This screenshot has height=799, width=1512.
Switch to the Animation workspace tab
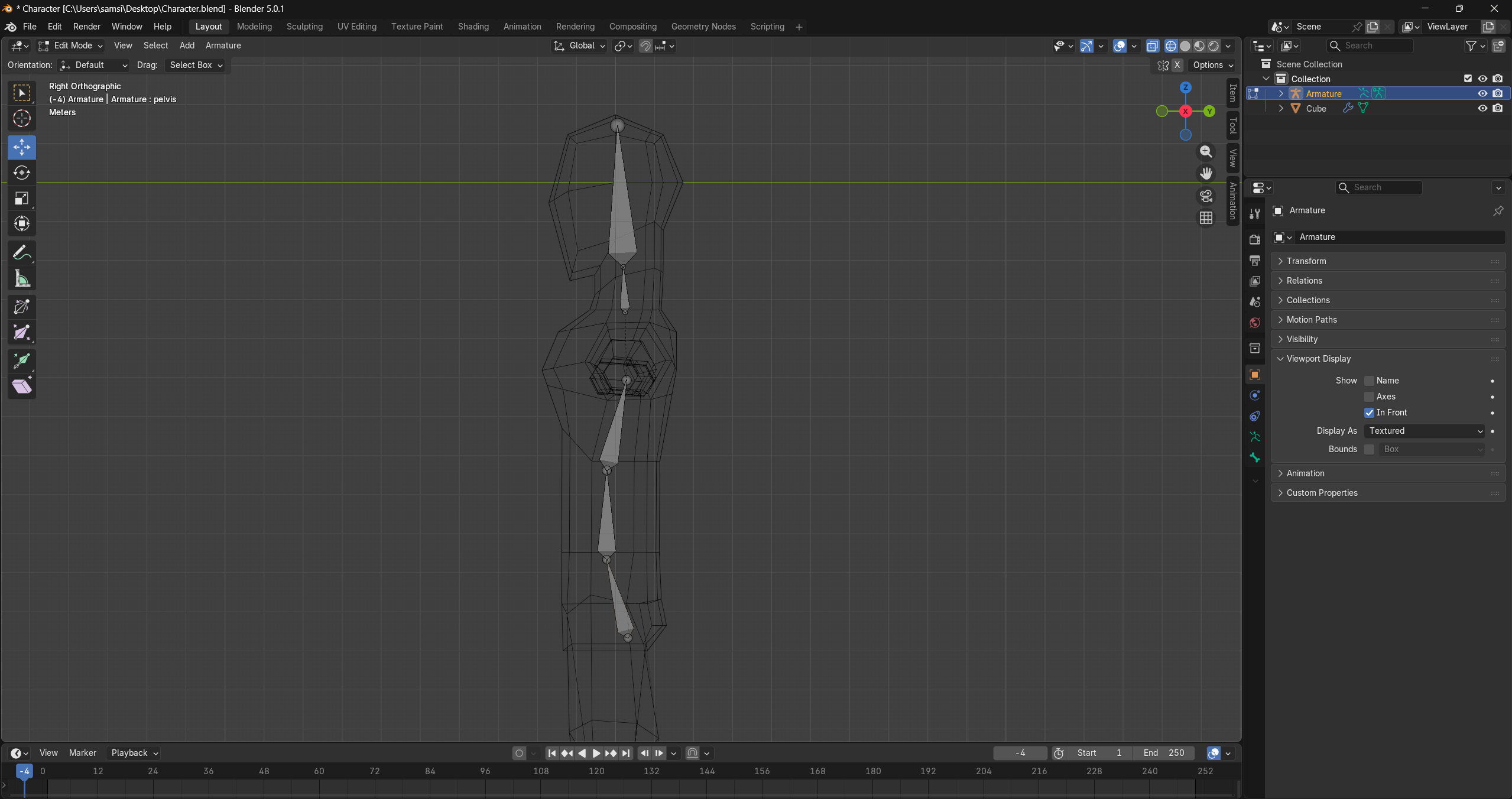click(x=522, y=27)
